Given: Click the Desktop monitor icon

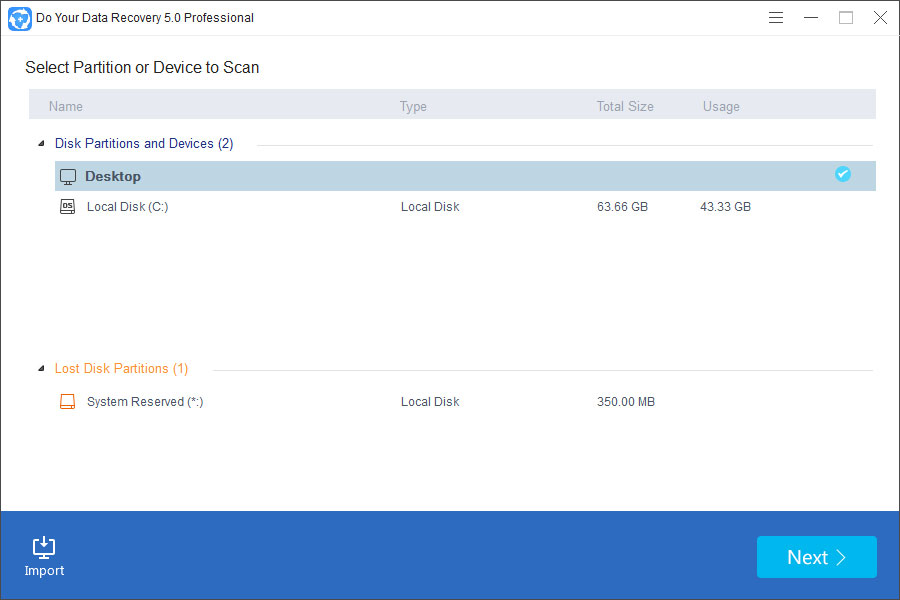Looking at the screenshot, I should click(68, 177).
